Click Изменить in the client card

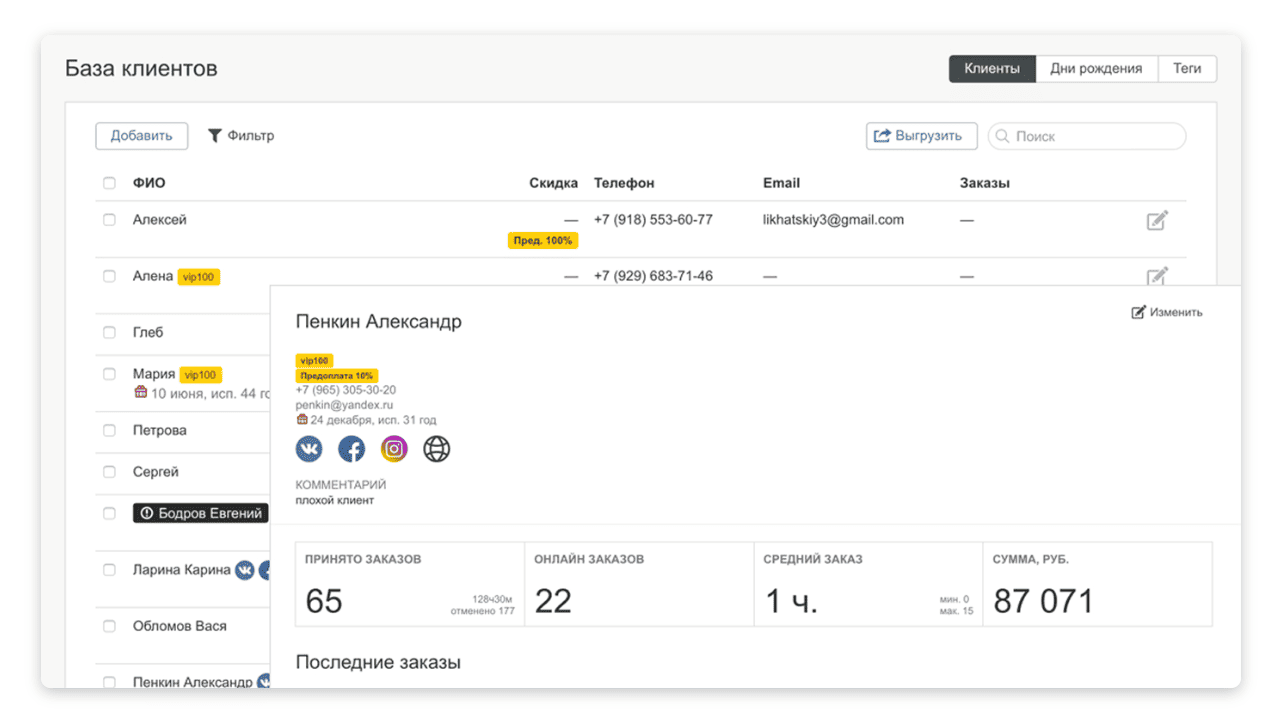pos(1167,313)
